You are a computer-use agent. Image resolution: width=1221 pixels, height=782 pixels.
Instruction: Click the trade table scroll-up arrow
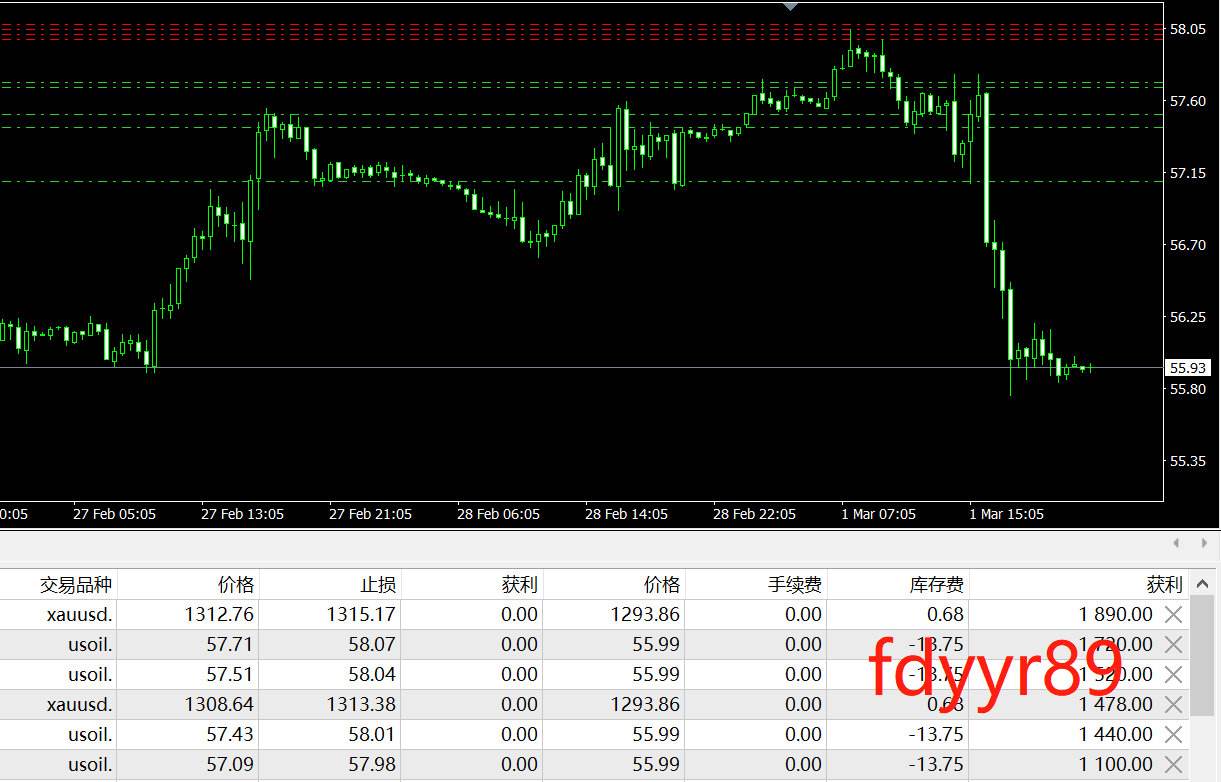(1204, 584)
